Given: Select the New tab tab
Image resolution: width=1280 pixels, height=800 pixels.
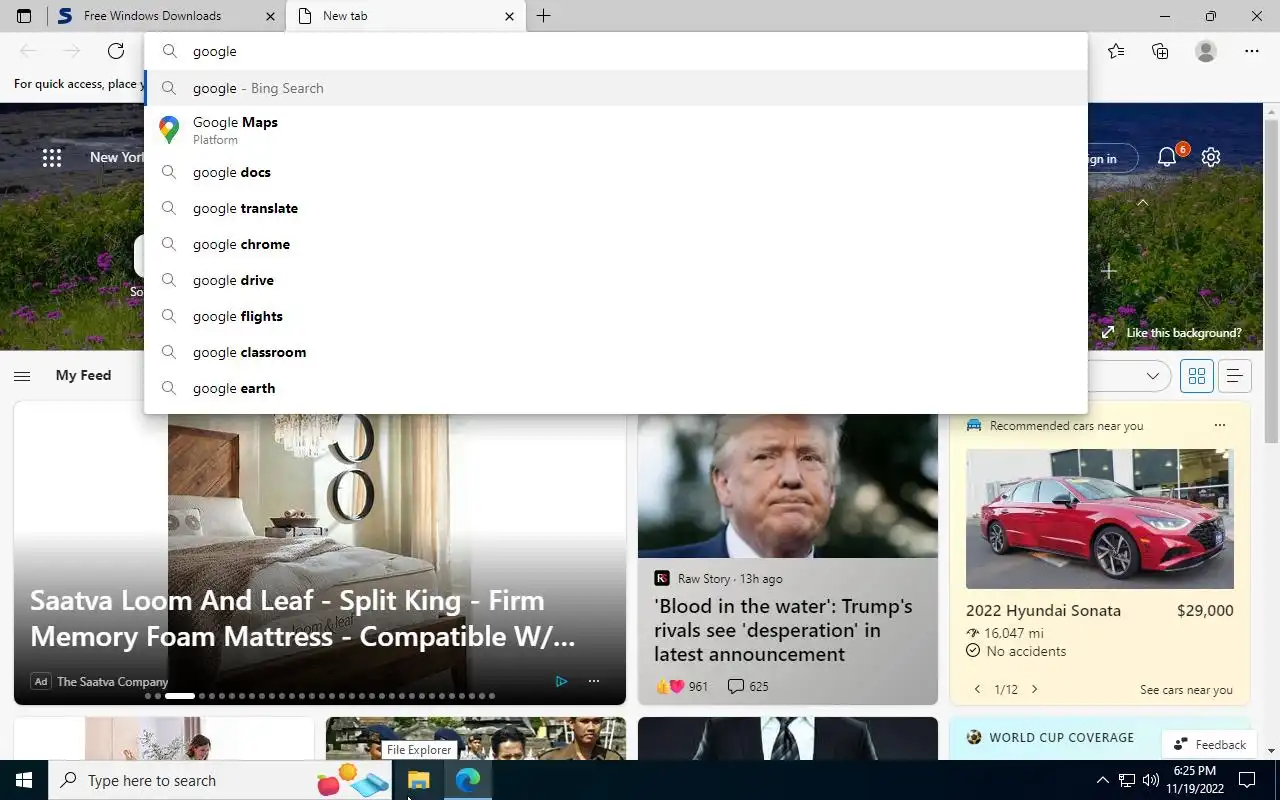Looking at the screenshot, I should click(405, 16).
